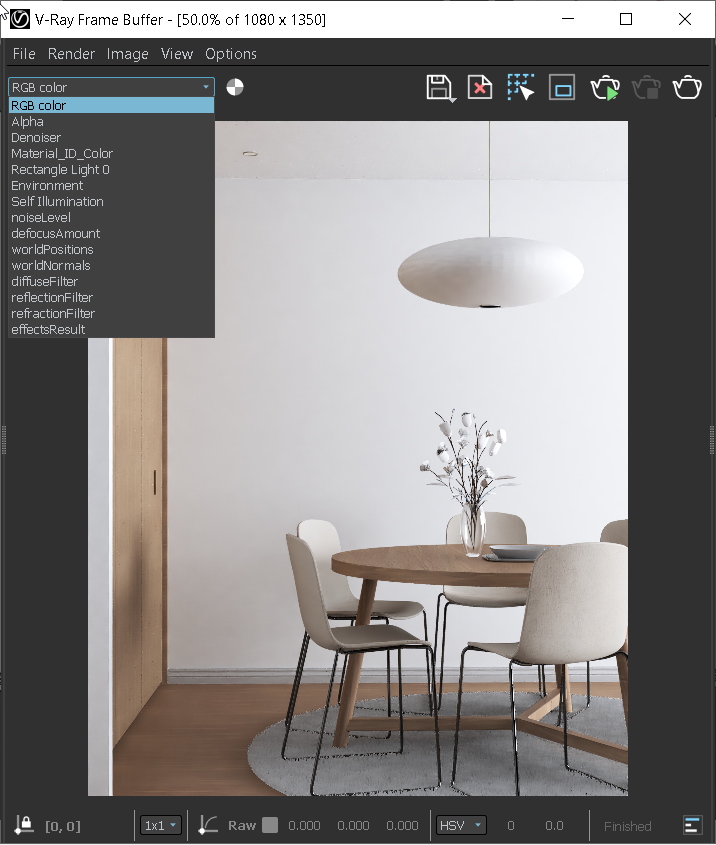Select the worldNormals channel
The width and height of the screenshot is (716, 845).
pos(112,266)
